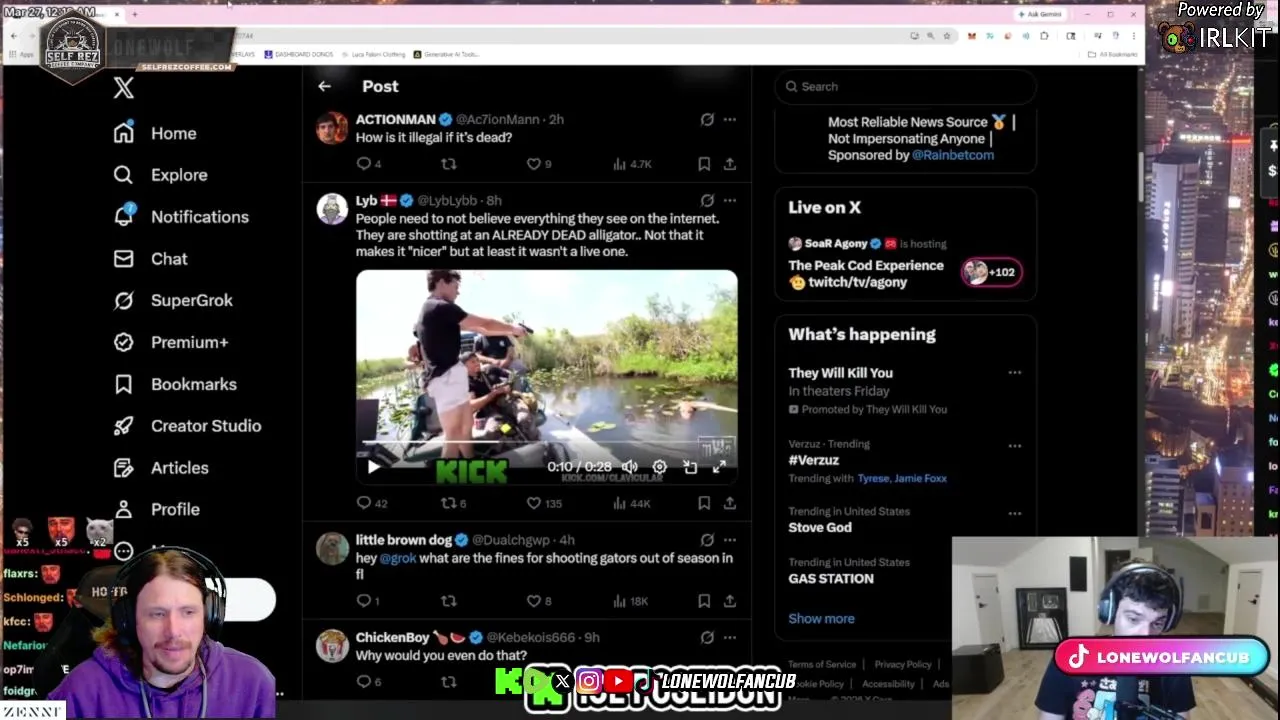Bookmark this page with browser star
Viewport: 1280px width, 720px height.
(x=947, y=36)
